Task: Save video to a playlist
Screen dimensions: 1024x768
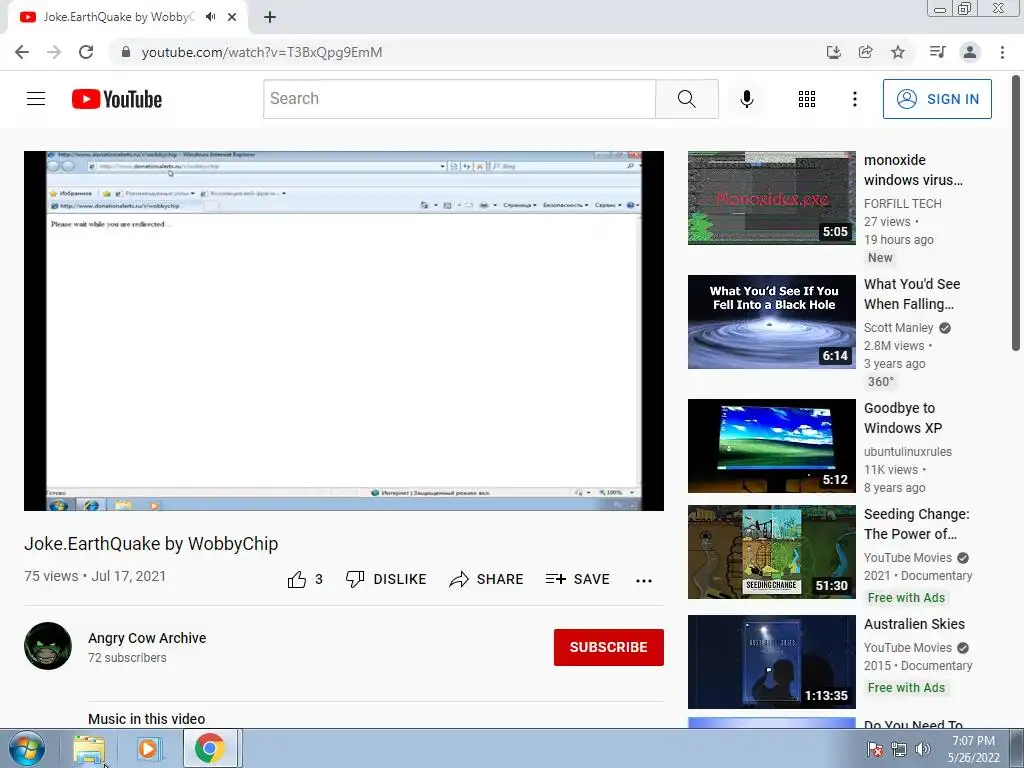Action: (577, 579)
